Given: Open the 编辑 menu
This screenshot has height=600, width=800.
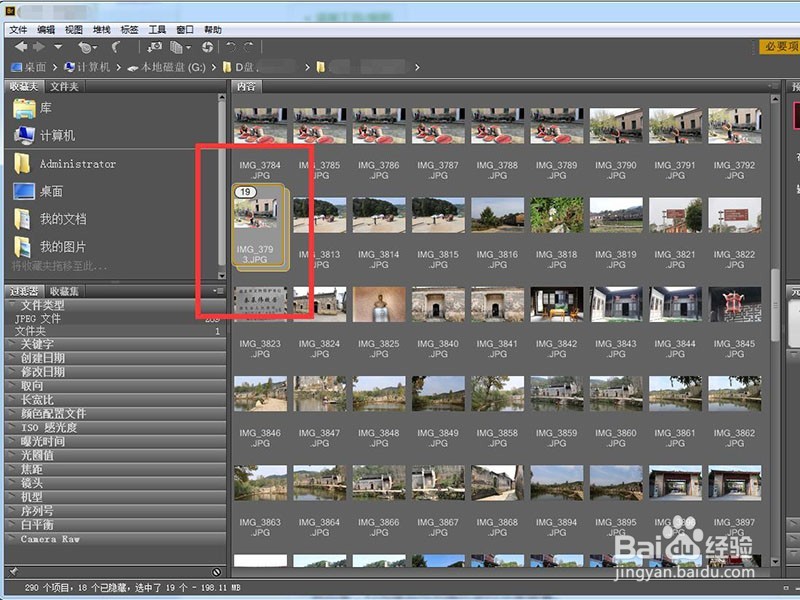Looking at the screenshot, I should click(x=46, y=30).
